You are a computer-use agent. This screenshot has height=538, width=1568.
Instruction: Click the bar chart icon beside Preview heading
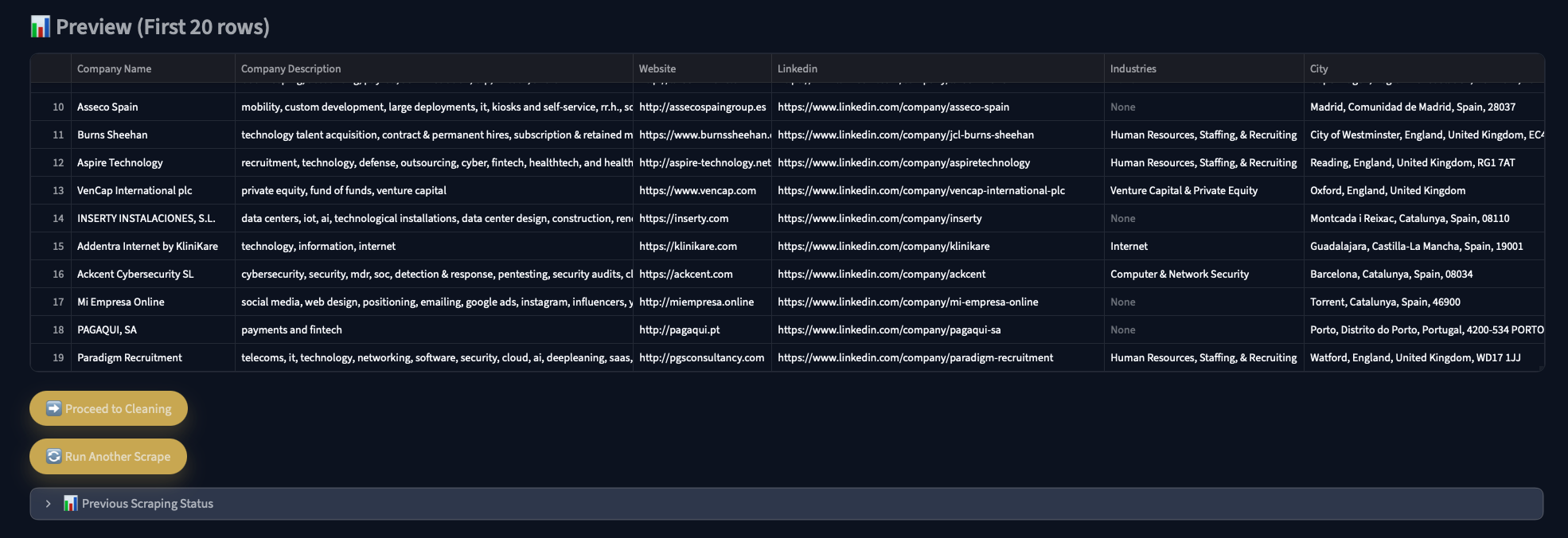[41, 27]
